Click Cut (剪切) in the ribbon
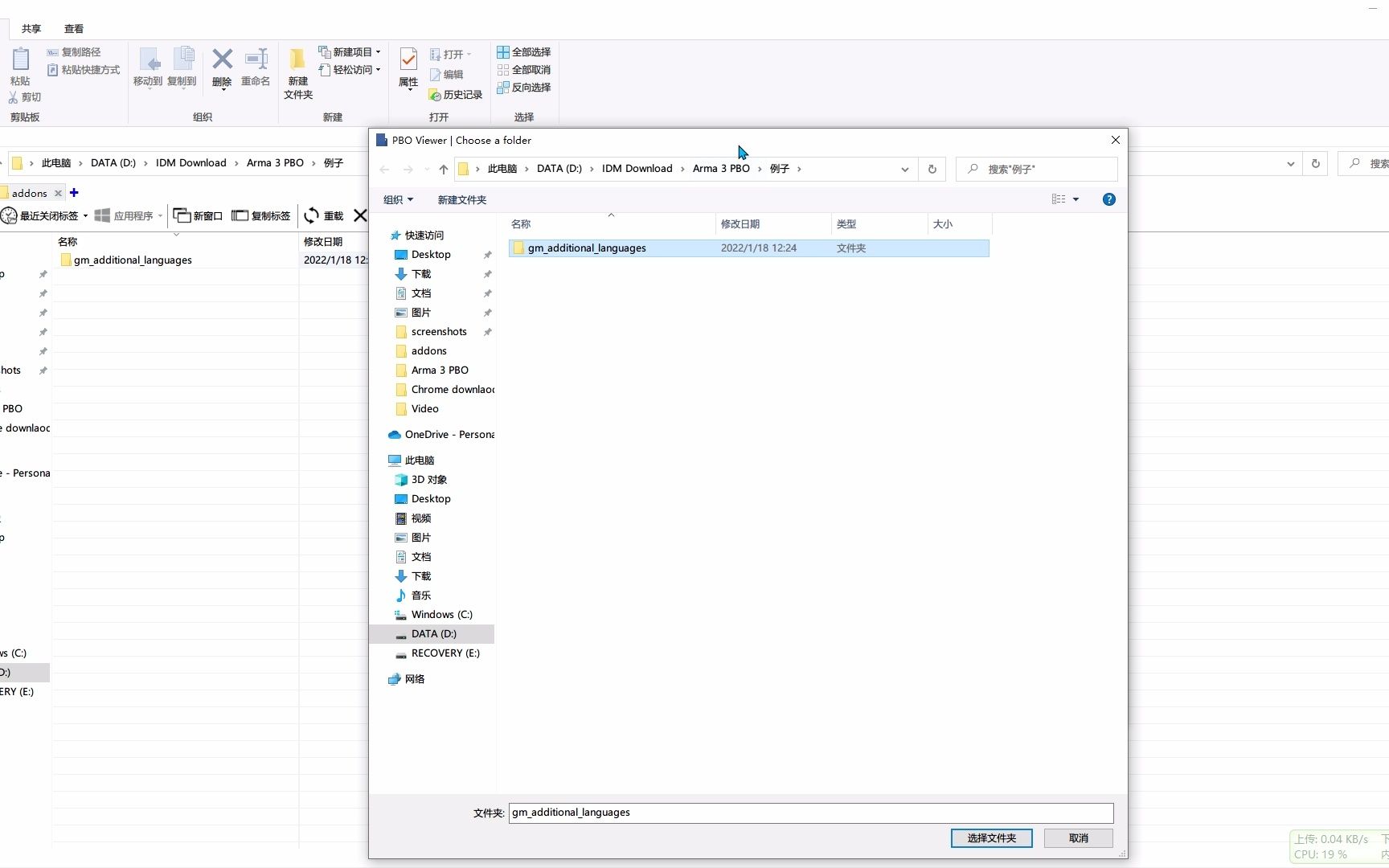Screen dimensions: 1389x868 click(25, 97)
